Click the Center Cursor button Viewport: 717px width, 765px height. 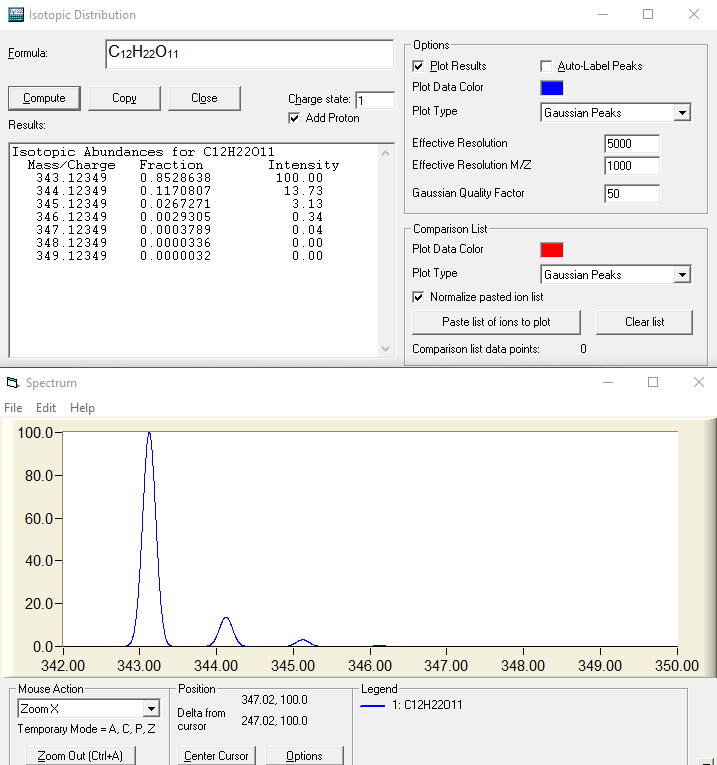tap(216, 756)
